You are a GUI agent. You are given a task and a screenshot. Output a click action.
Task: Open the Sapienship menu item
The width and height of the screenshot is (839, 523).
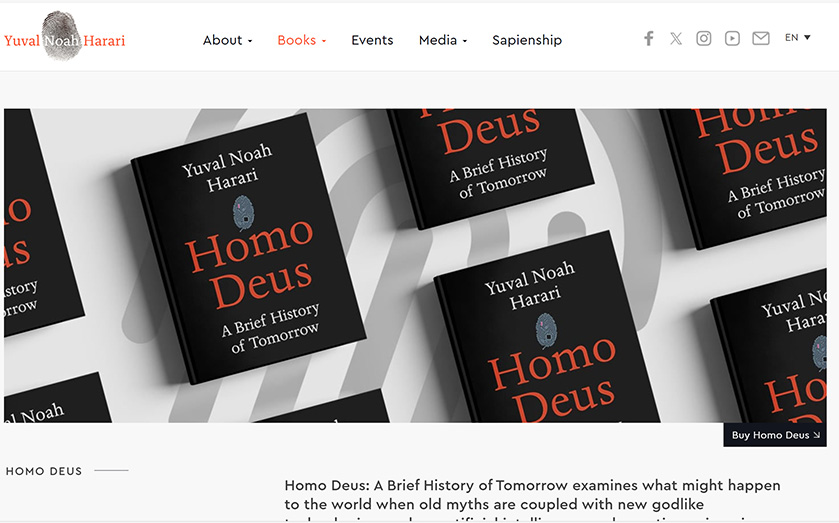pyautogui.click(x=527, y=40)
